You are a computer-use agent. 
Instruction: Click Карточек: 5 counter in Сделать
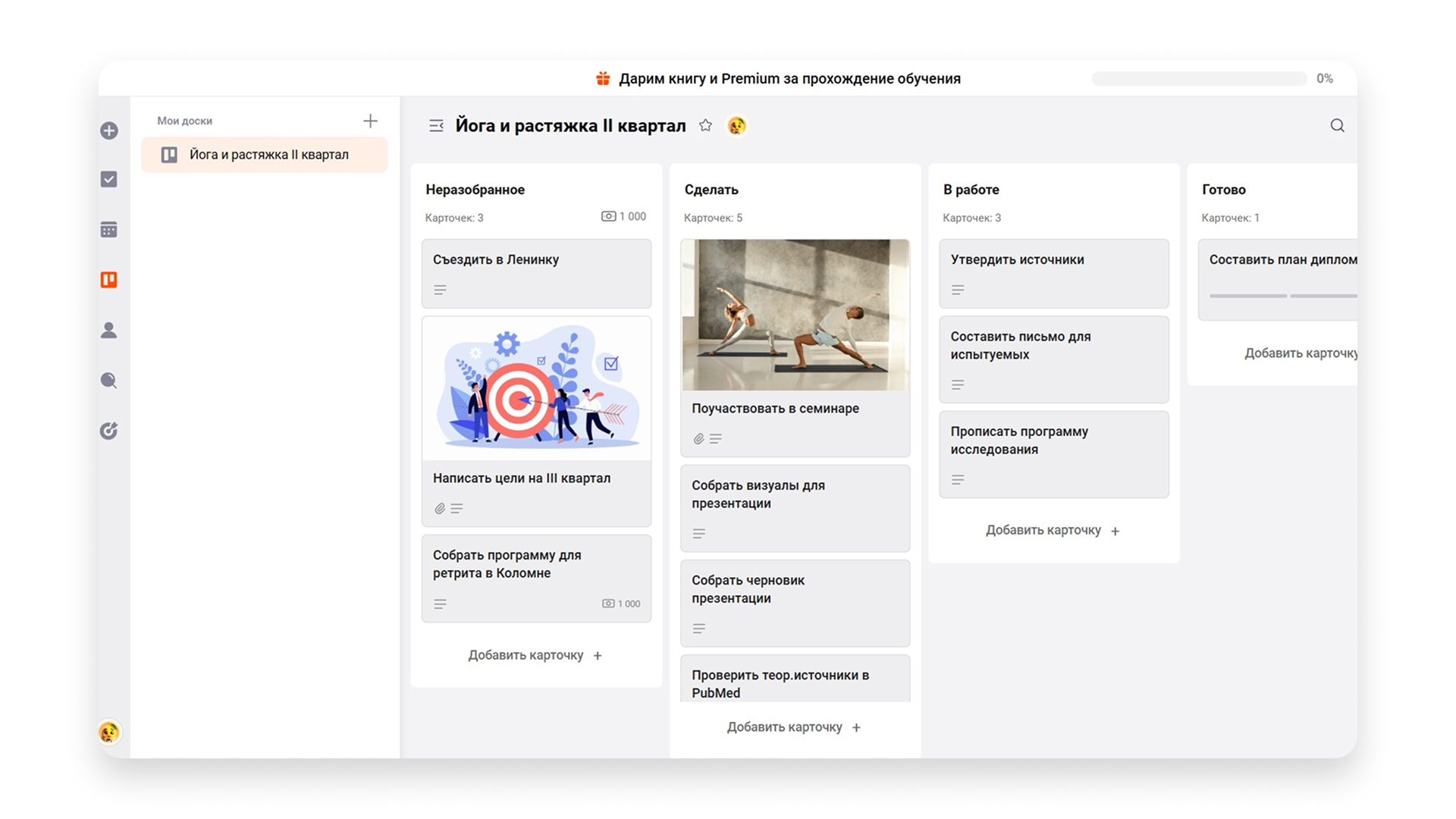pos(713,218)
